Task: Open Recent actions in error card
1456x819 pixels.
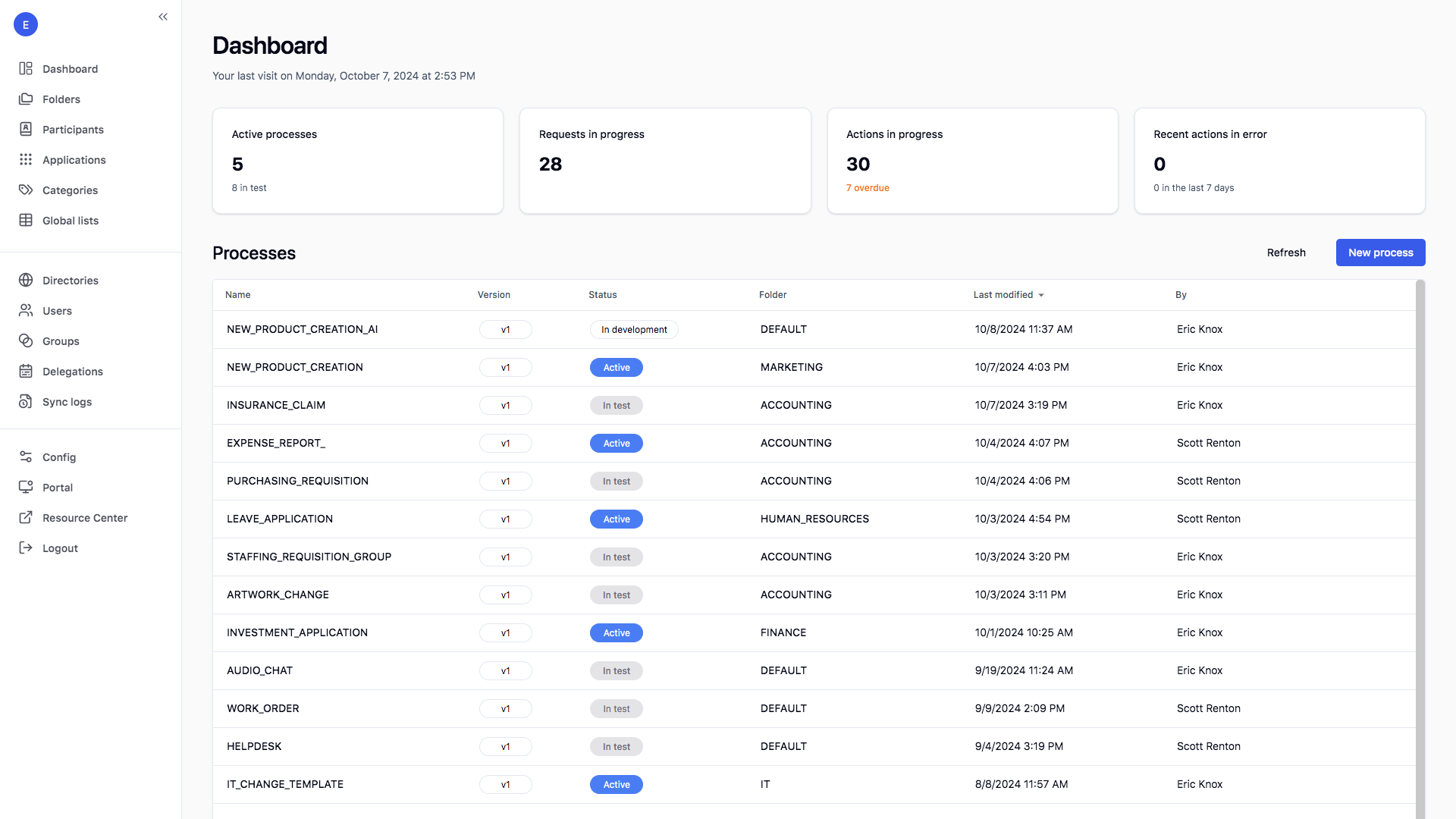Action: tap(1279, 161)
